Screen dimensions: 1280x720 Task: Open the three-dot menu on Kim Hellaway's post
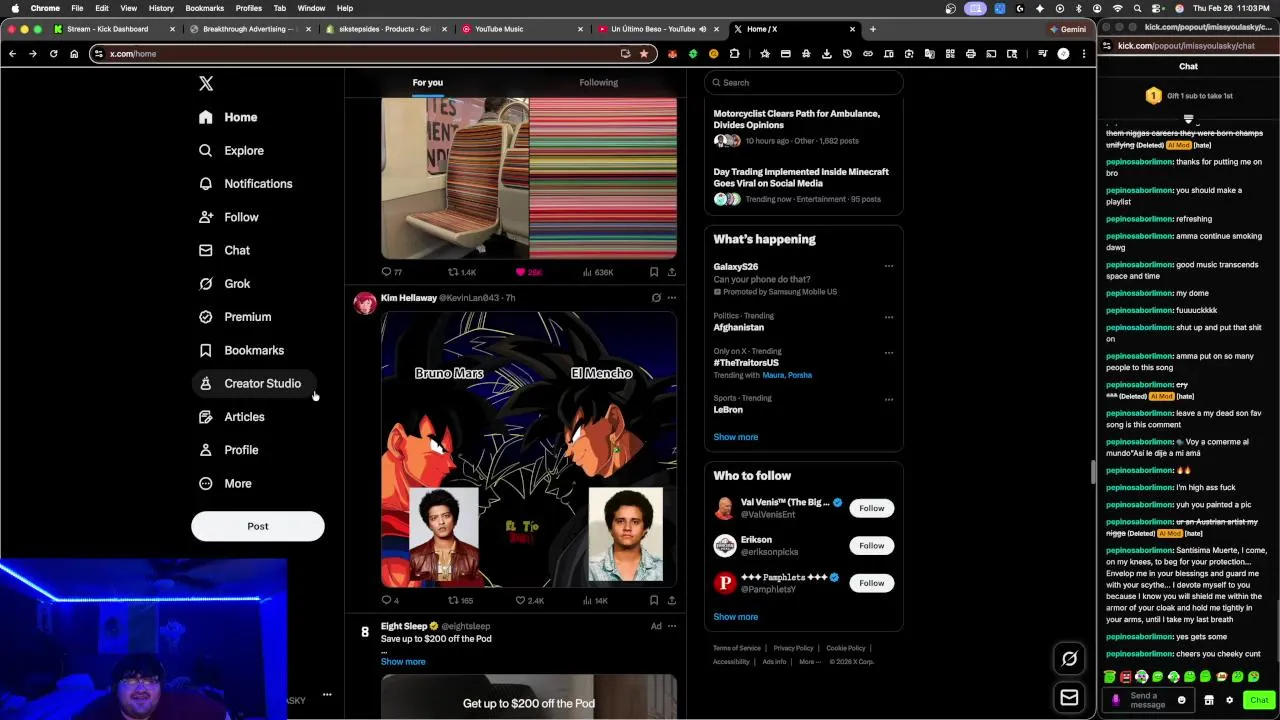(x=672, y=298)
